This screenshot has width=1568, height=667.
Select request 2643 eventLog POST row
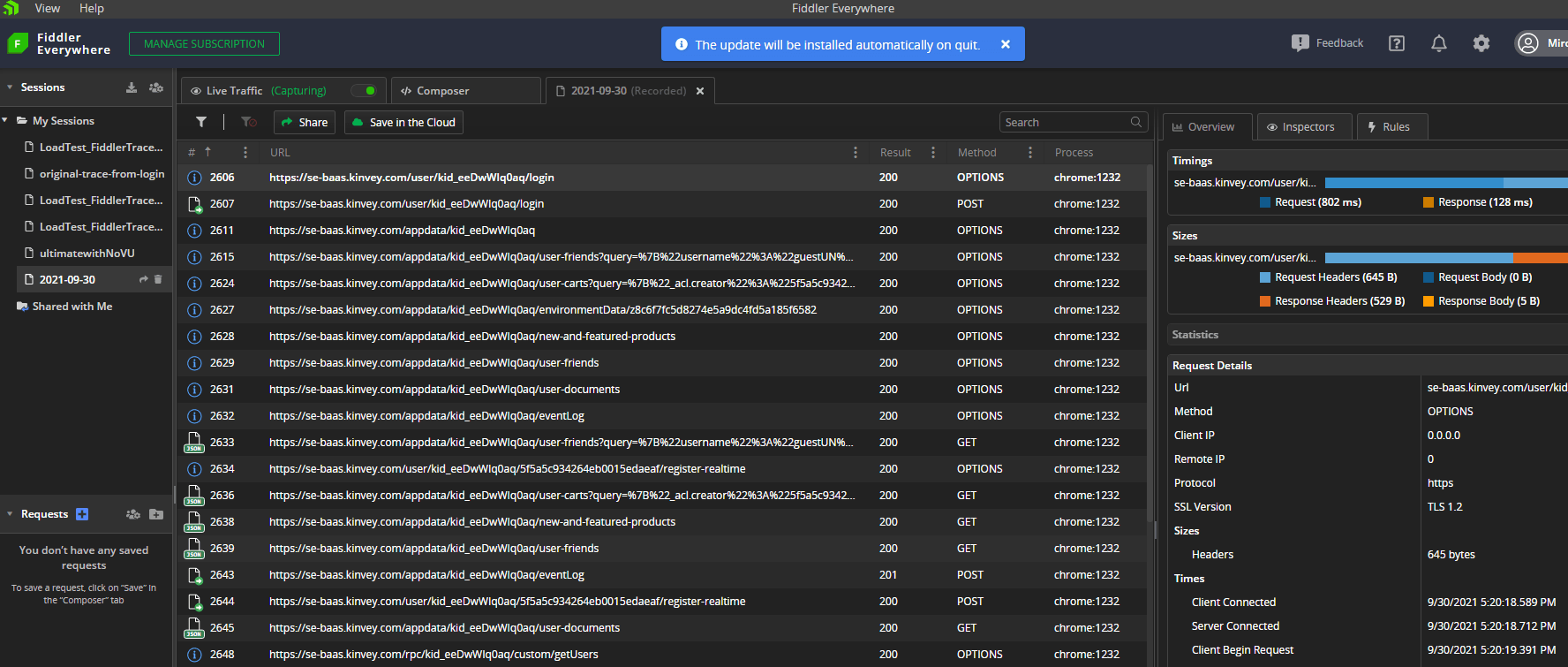point(664,575)
